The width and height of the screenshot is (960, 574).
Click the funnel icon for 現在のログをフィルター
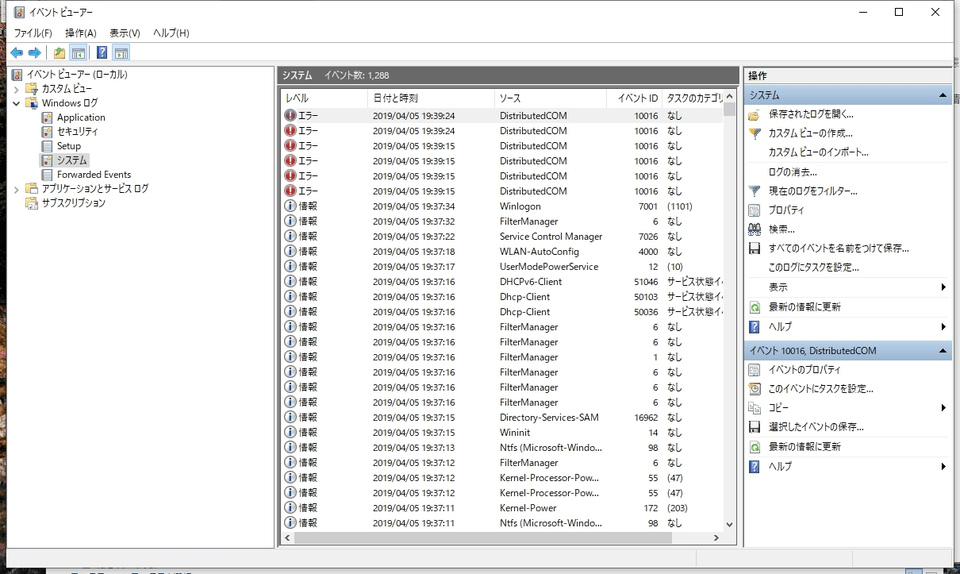tap(755, 191)
